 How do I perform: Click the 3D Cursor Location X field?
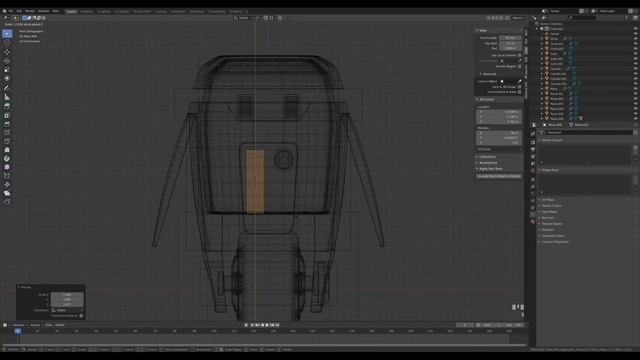click(x=499, y=111)
